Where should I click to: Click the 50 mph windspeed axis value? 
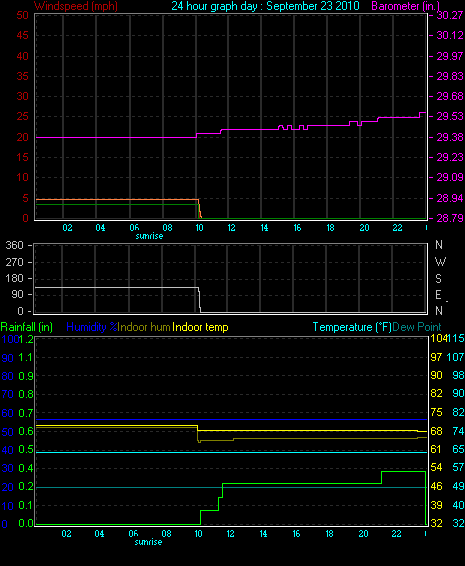pyautogui.click(x=23, y=15)
